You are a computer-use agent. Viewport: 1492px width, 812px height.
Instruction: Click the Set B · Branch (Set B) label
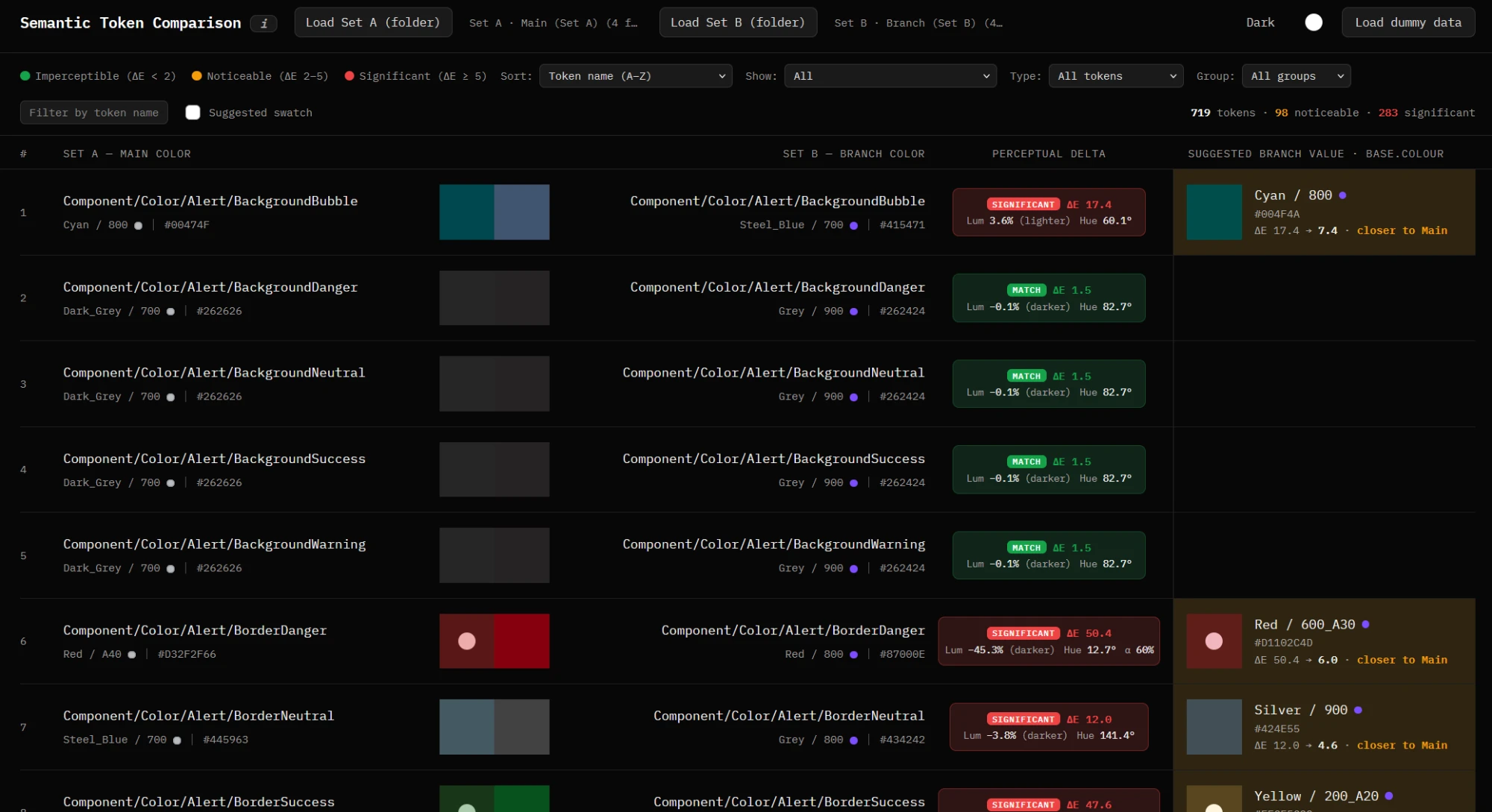(918, 23)
